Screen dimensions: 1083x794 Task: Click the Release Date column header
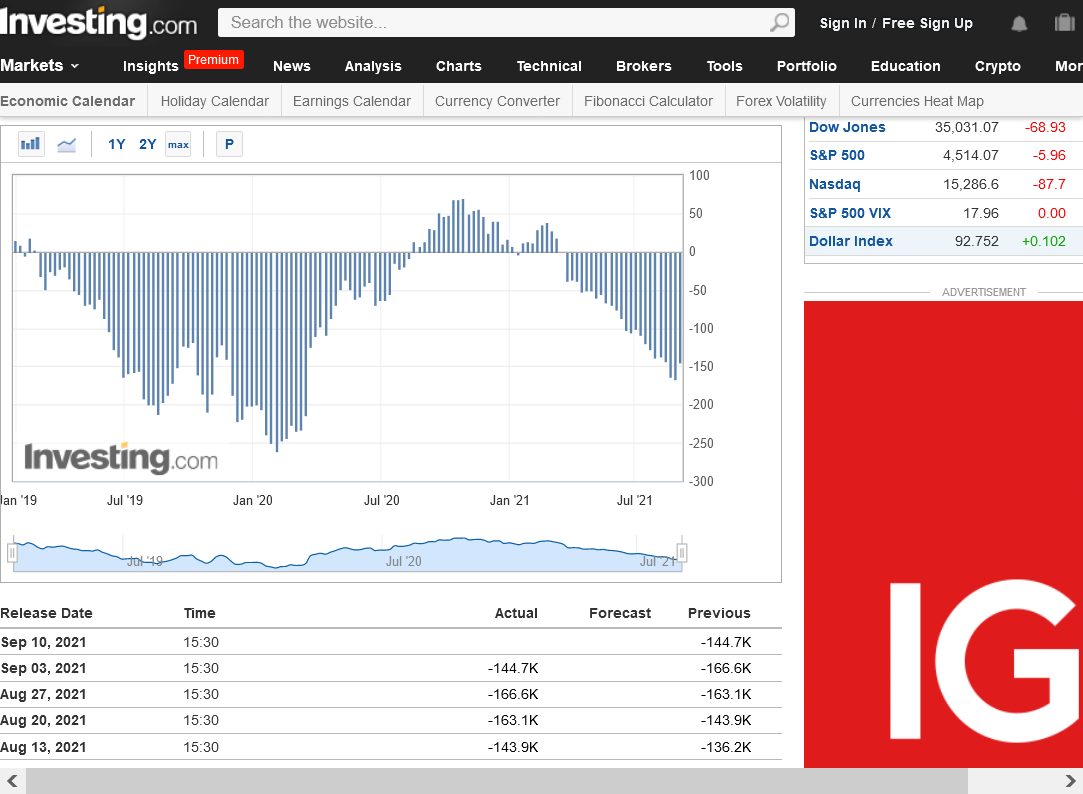coord(46,613)
